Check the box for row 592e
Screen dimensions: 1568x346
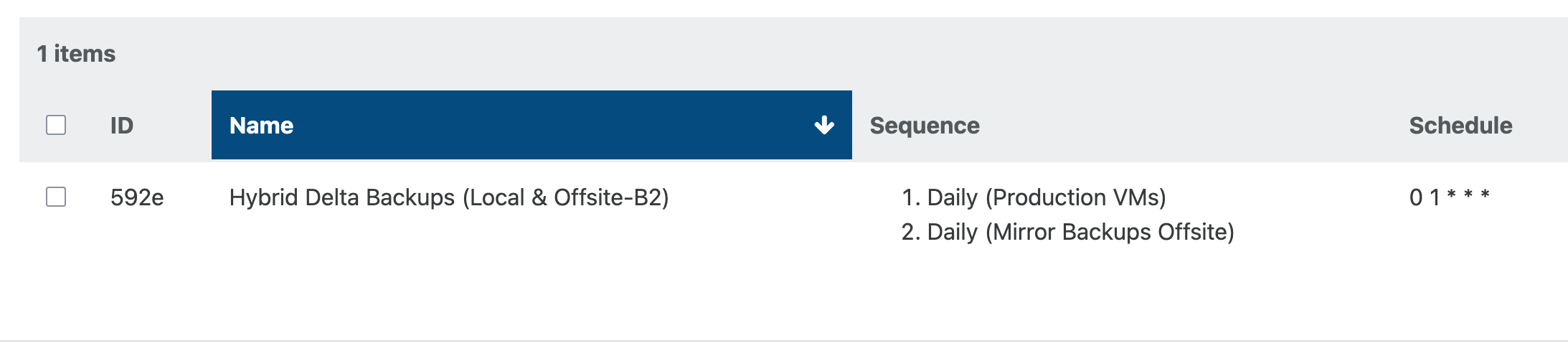coord(56,197)
